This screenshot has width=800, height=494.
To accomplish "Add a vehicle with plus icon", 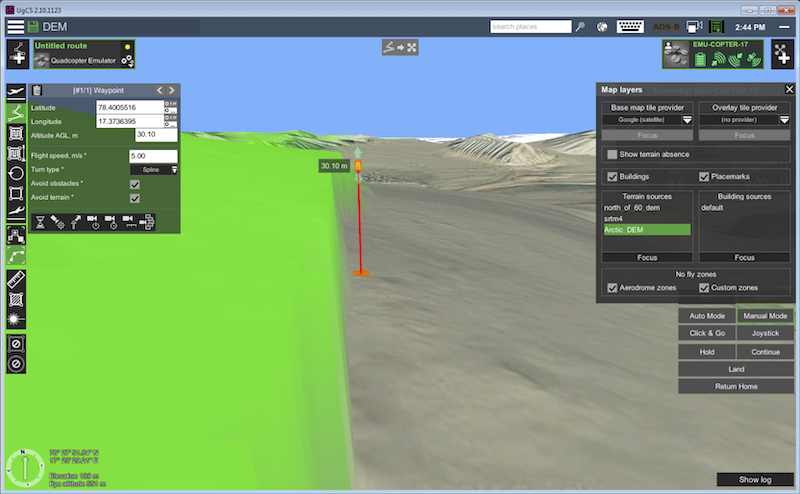I will click(x=782, y=54).
